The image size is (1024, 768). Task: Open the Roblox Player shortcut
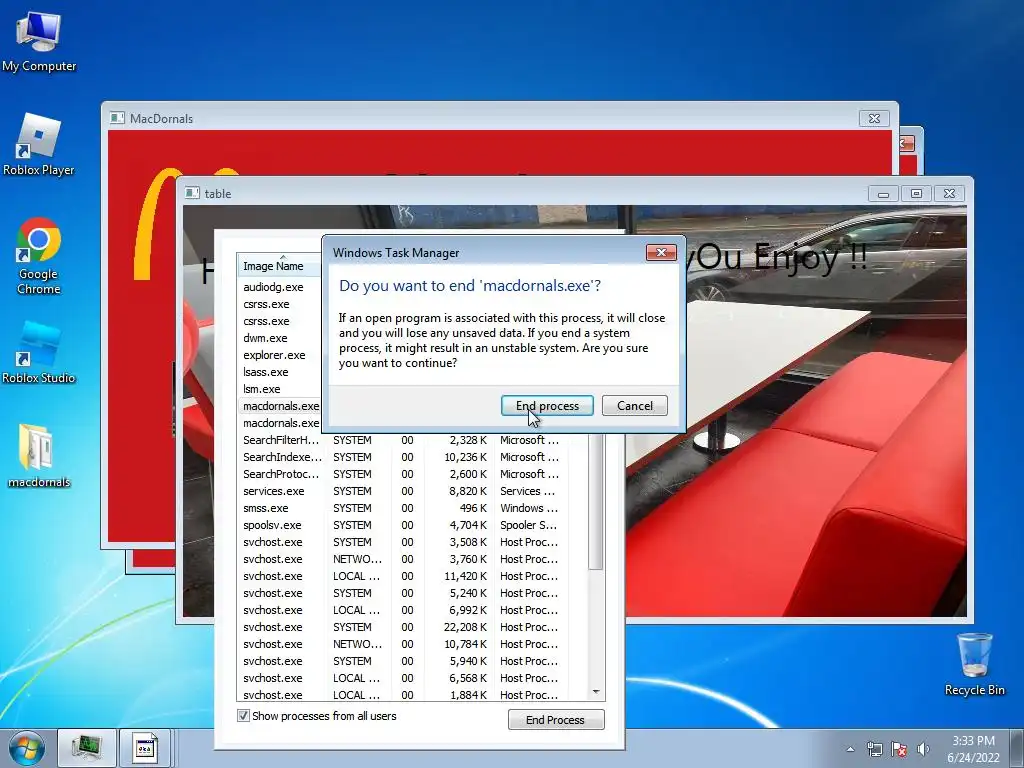tap(39, 144)
